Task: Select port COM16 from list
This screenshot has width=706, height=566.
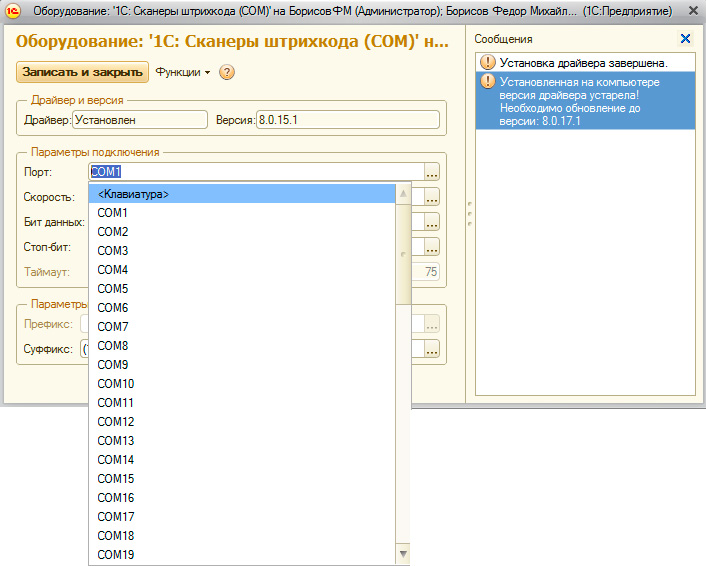Action: pyautogui.click(x=242, y=498)
